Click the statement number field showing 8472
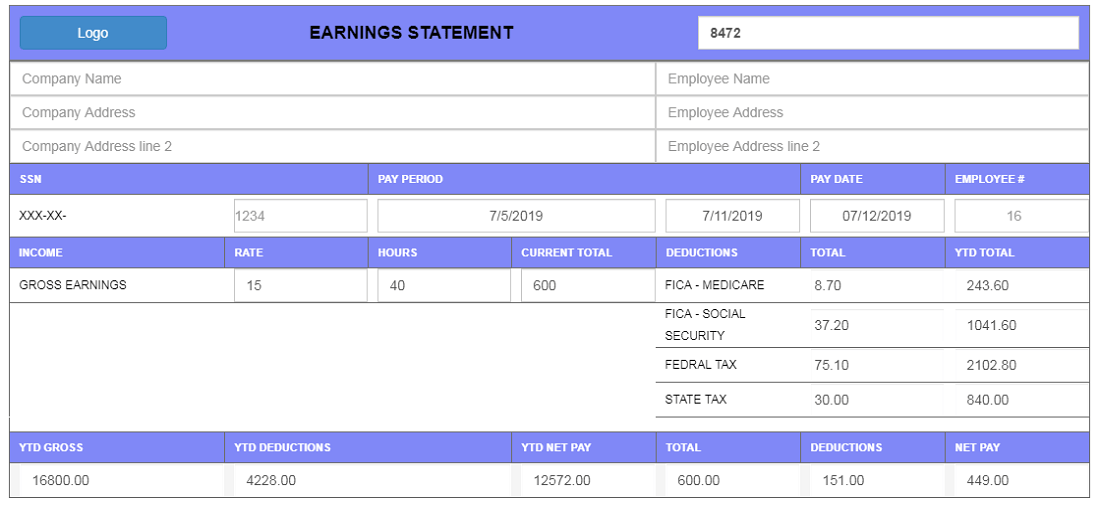The image size is (1100, 508). [887, 33]
